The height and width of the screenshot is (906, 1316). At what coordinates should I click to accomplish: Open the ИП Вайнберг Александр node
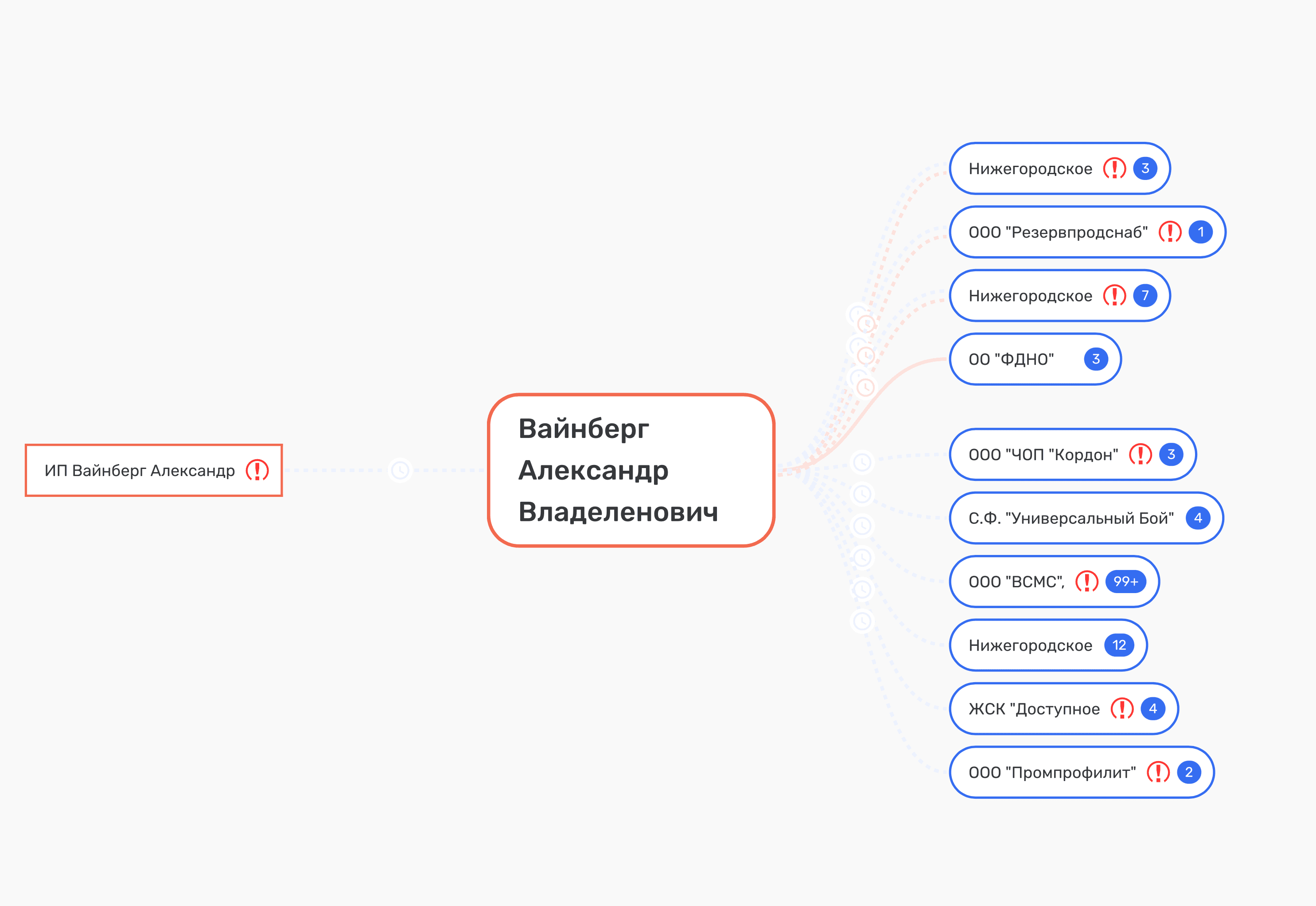coord(140,471)
